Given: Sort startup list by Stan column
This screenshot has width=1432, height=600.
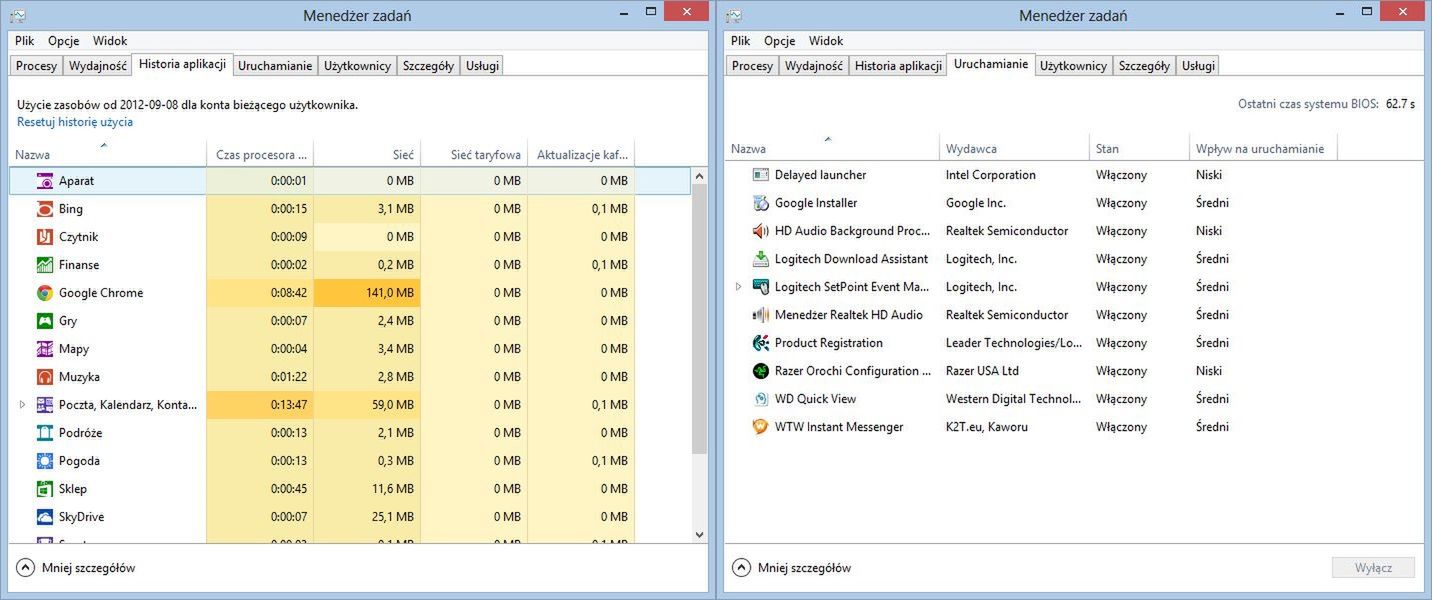Looking at the screenshot, I should click(1139, 149).
